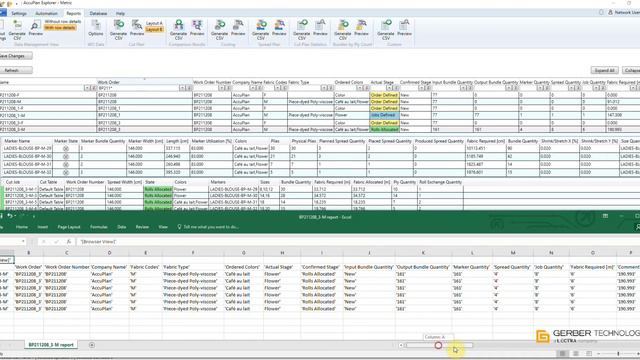This screenshot has width=640, height=360.
Task: Generate CSV for Custom report
Action: (386, 30)
